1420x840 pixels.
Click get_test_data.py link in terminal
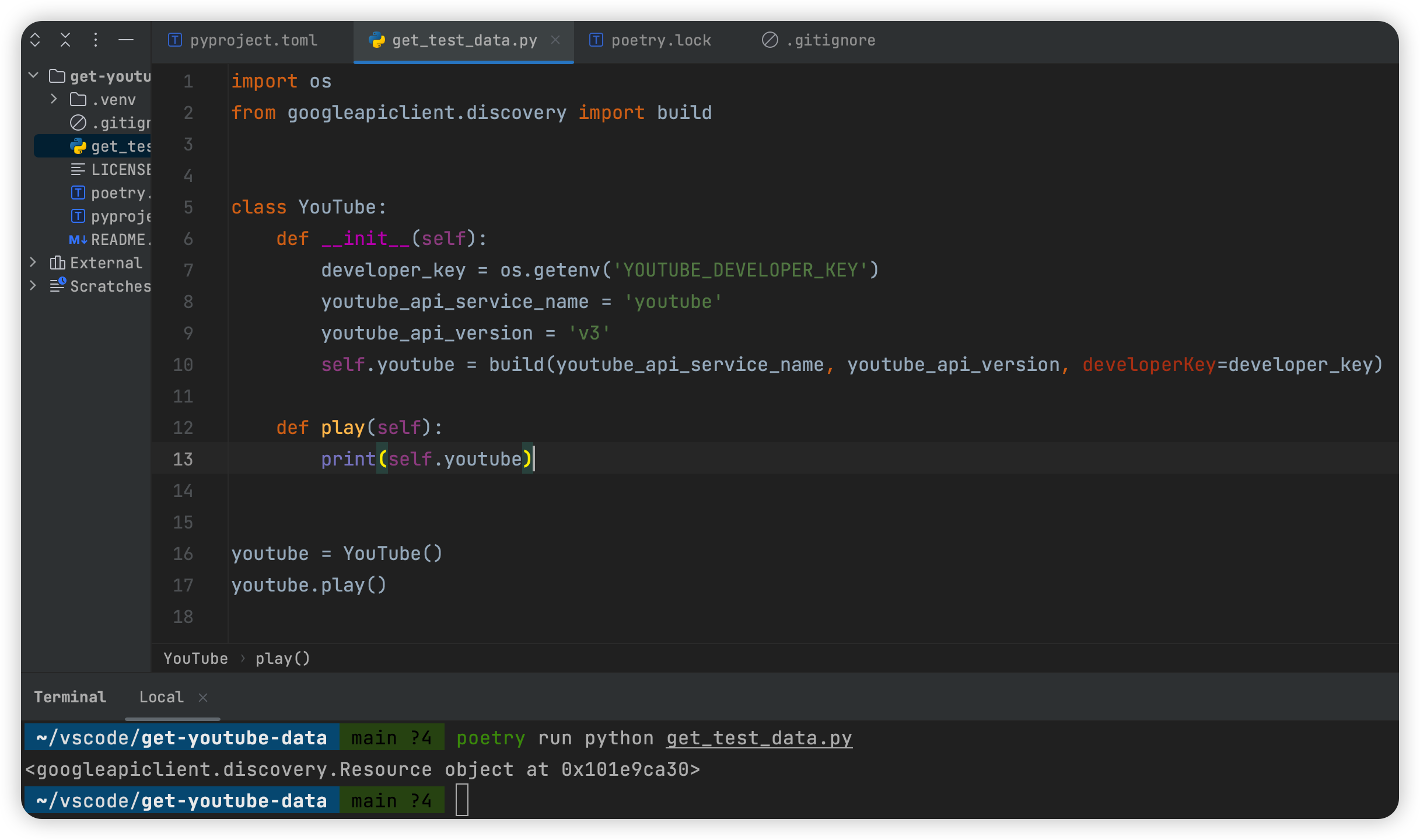[x=758, y=738]
